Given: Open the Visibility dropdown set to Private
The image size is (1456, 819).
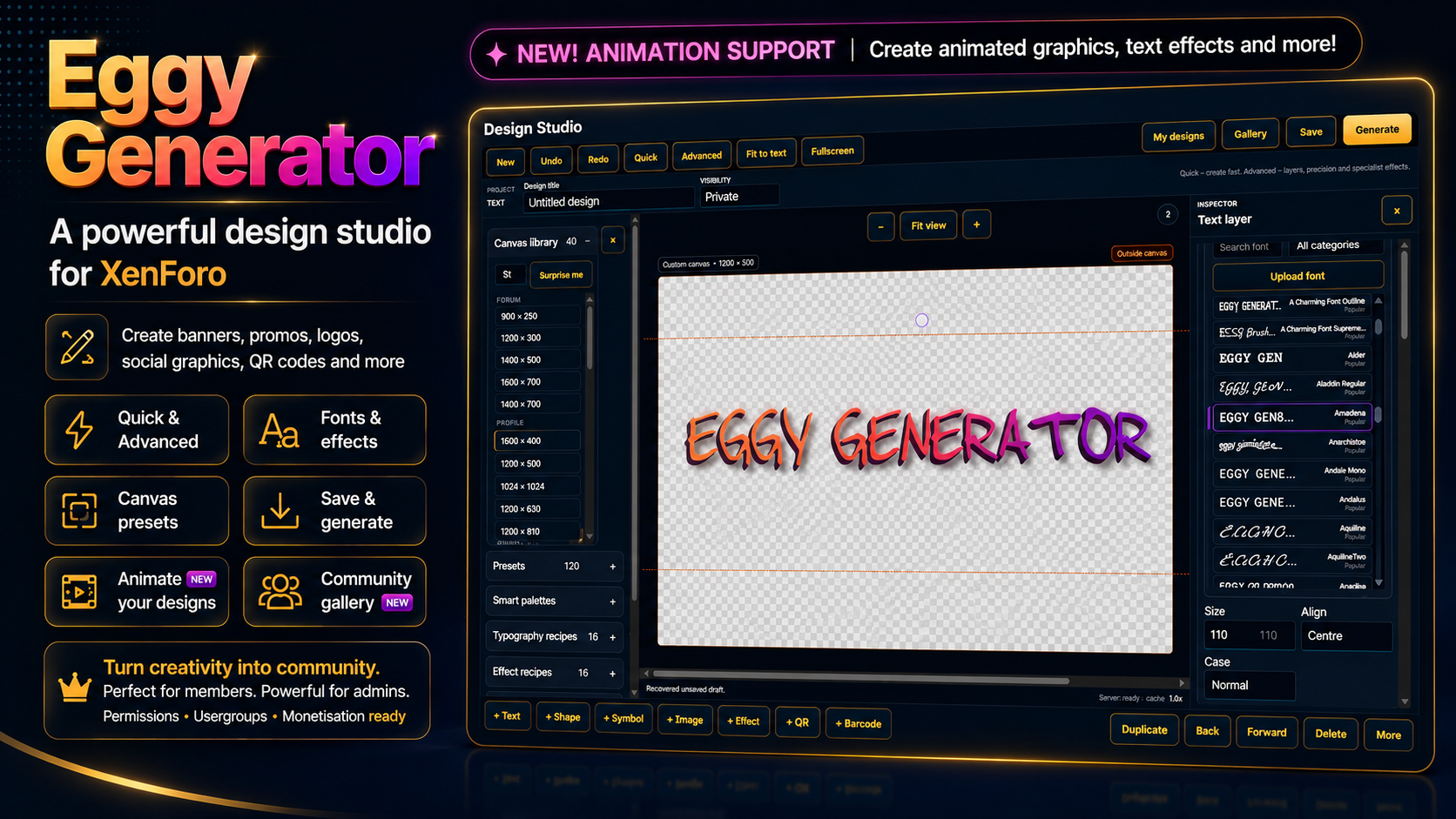Looking at the screenshot, I should click(738, 197).
